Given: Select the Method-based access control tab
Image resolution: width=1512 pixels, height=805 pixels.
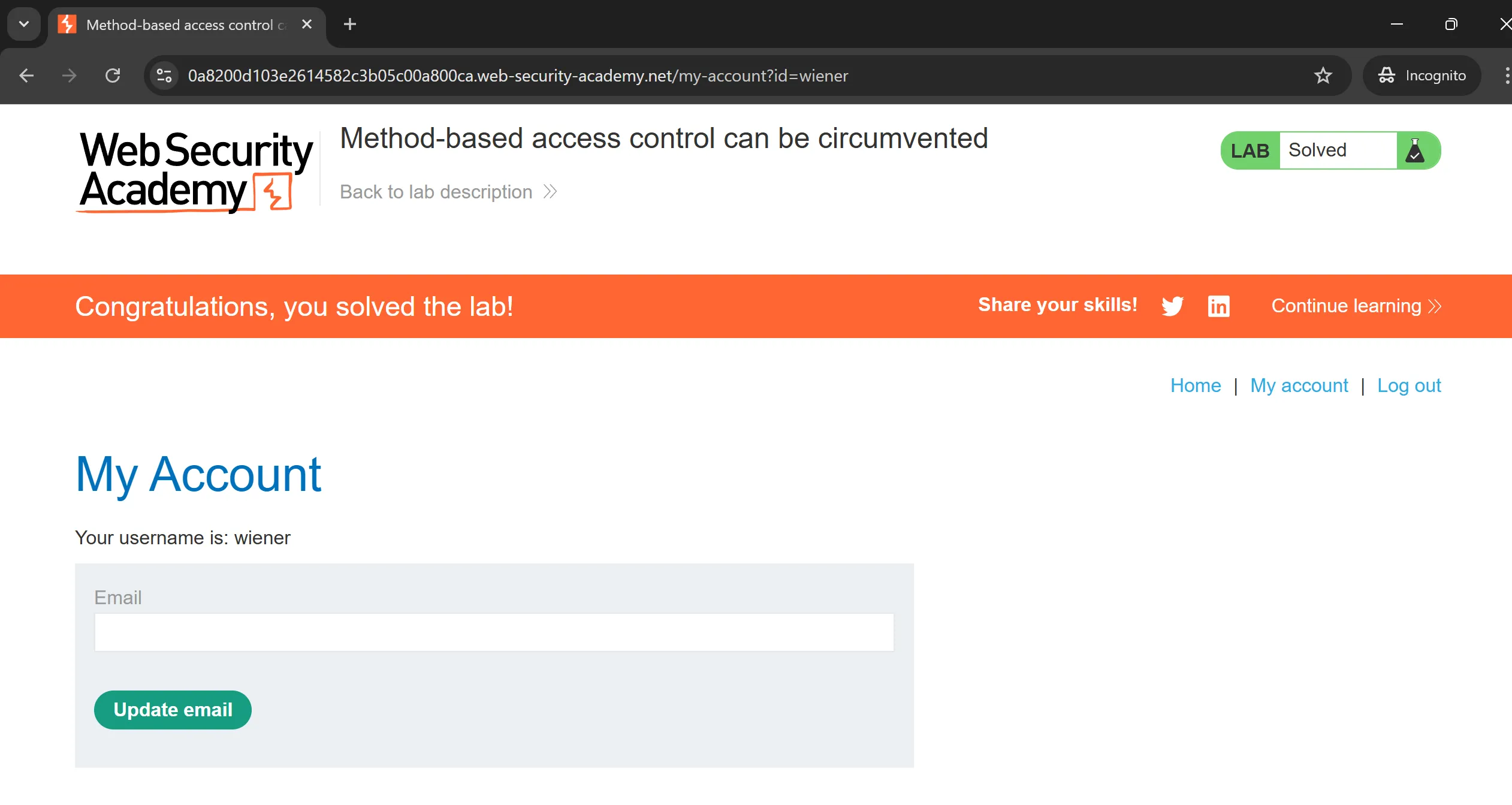Looking at the screenshot, I should 180,25.
